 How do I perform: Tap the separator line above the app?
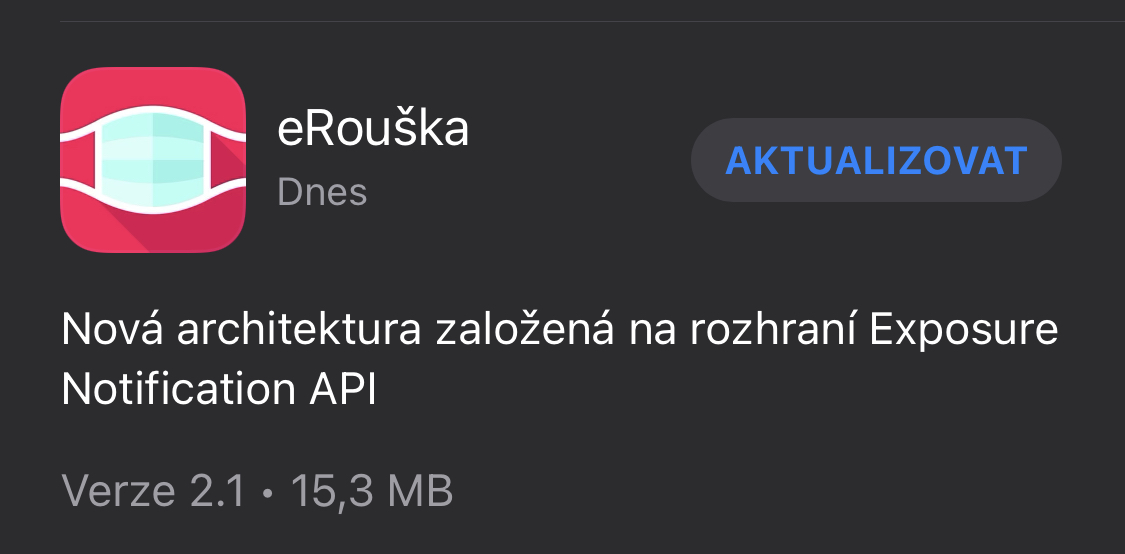(593, 22)
